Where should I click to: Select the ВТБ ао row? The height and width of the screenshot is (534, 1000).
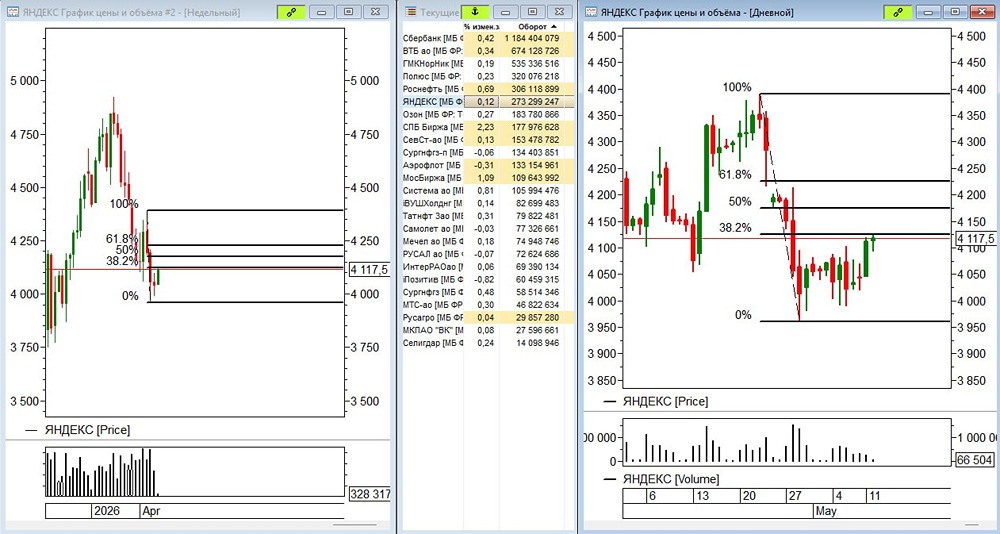tap(488, 51)
